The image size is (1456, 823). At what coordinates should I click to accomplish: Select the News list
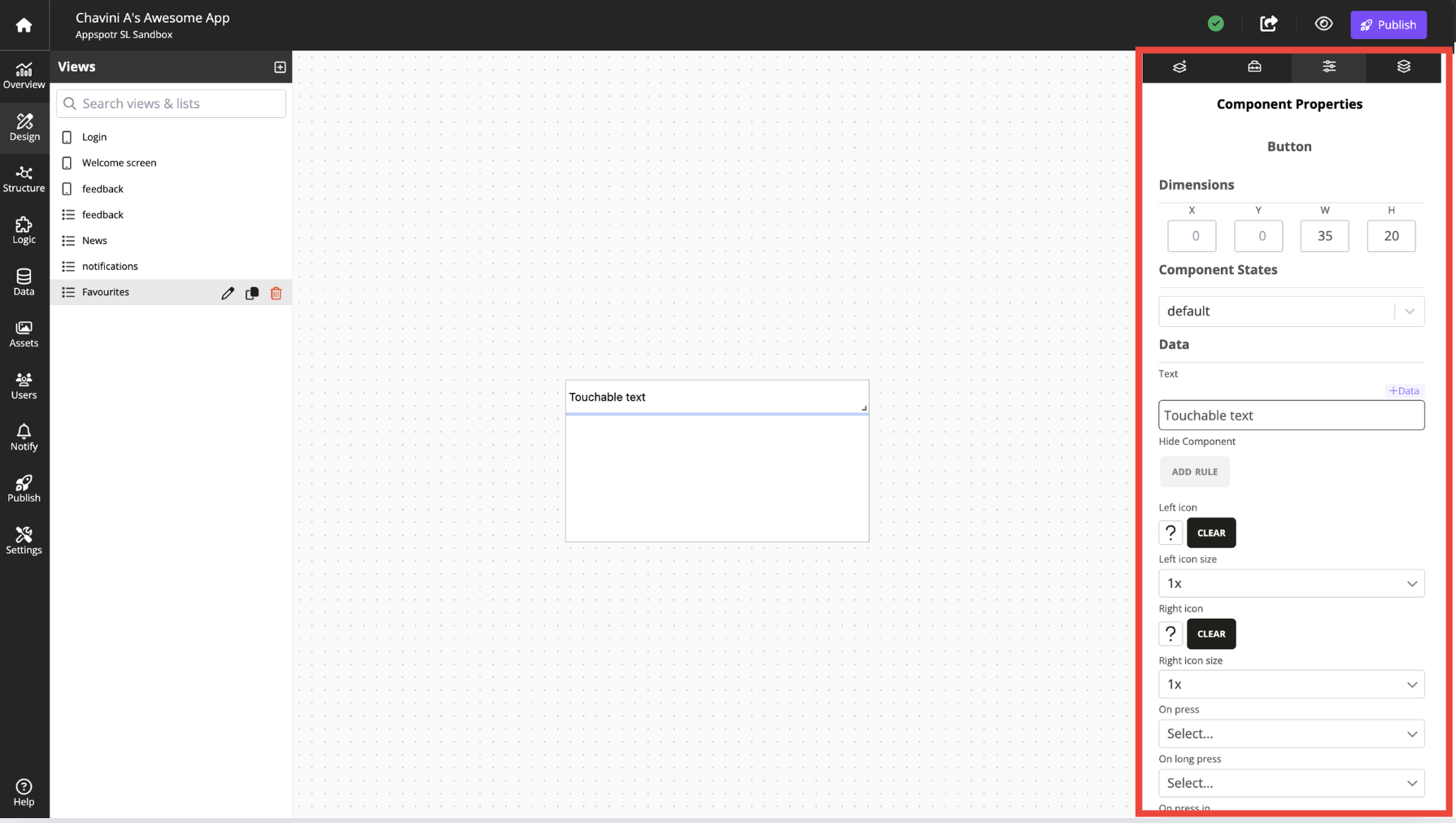point(171,241)
